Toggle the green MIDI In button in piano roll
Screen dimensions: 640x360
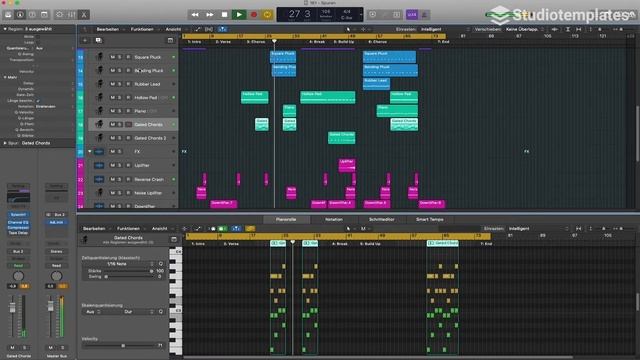pos(222,229)
